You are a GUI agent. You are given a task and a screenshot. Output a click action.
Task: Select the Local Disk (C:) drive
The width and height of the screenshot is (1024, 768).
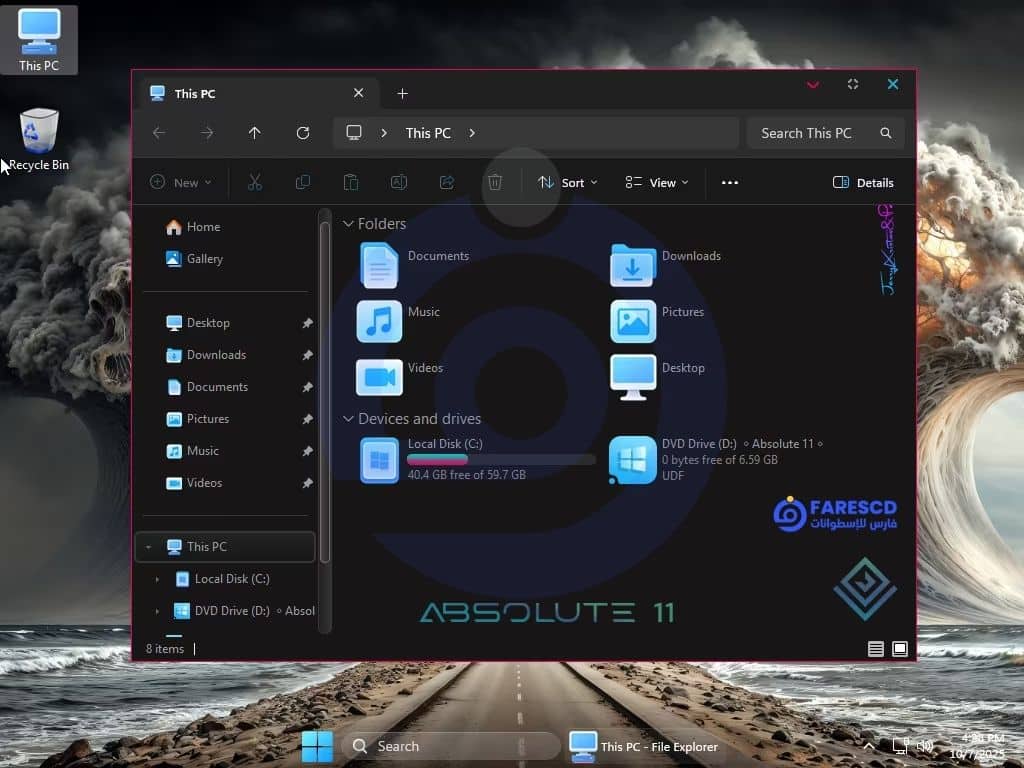pos(380,460)
